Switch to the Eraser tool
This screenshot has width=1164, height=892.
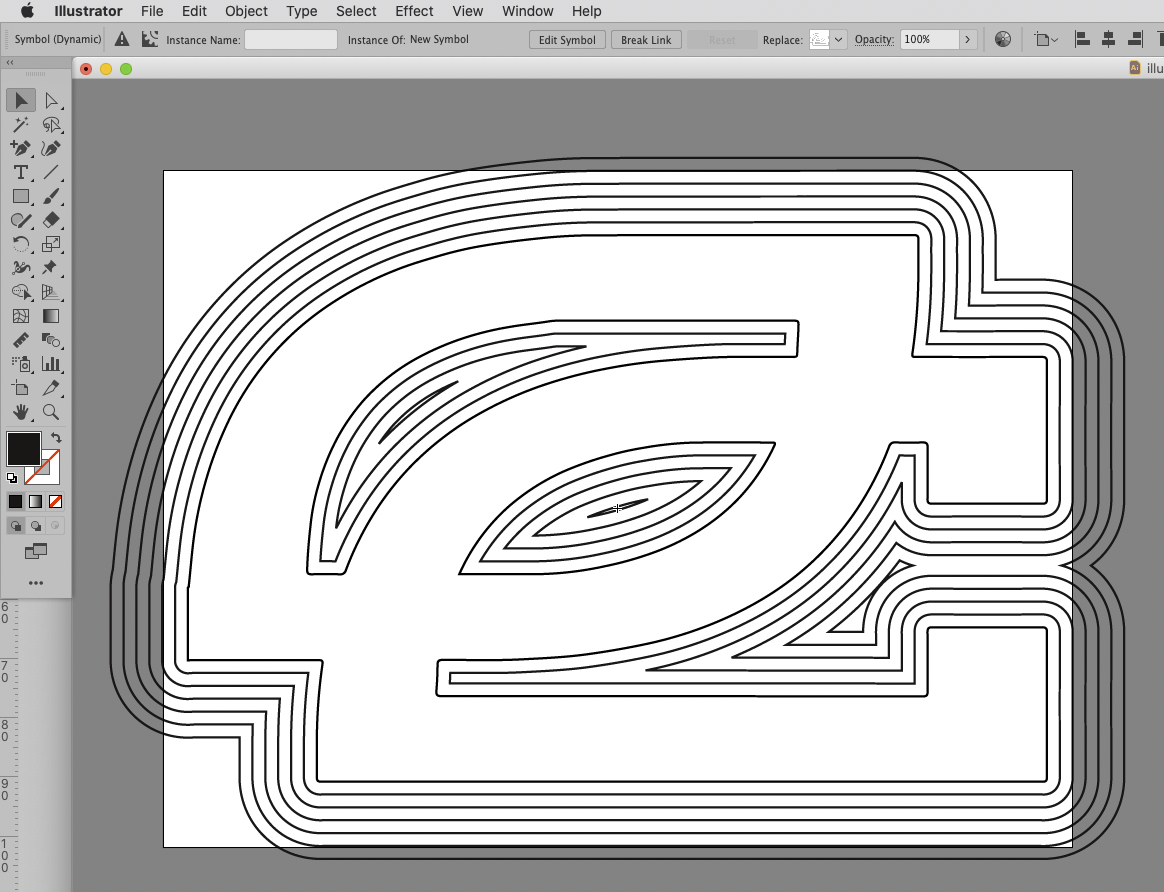click(53, 220)
